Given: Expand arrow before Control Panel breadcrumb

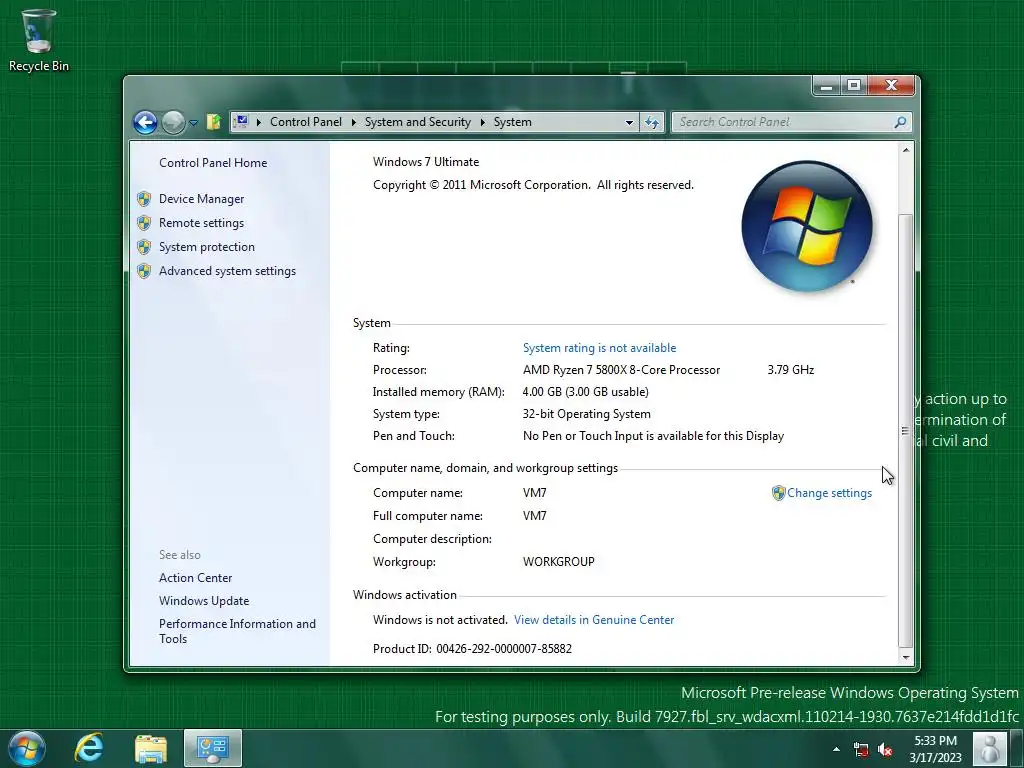Looking at the screenshot, I should click(259, 122).
